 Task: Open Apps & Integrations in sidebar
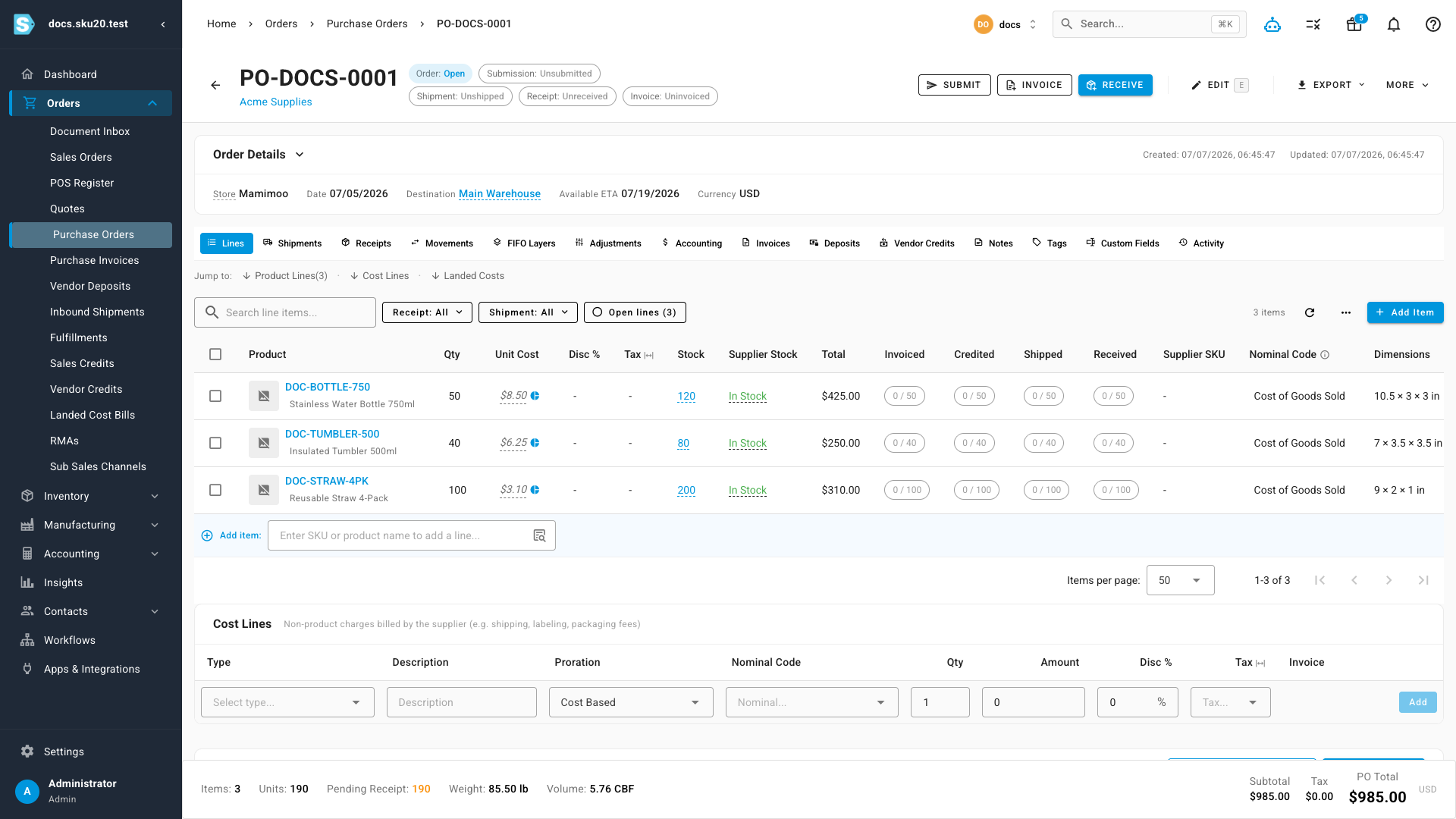91,669
